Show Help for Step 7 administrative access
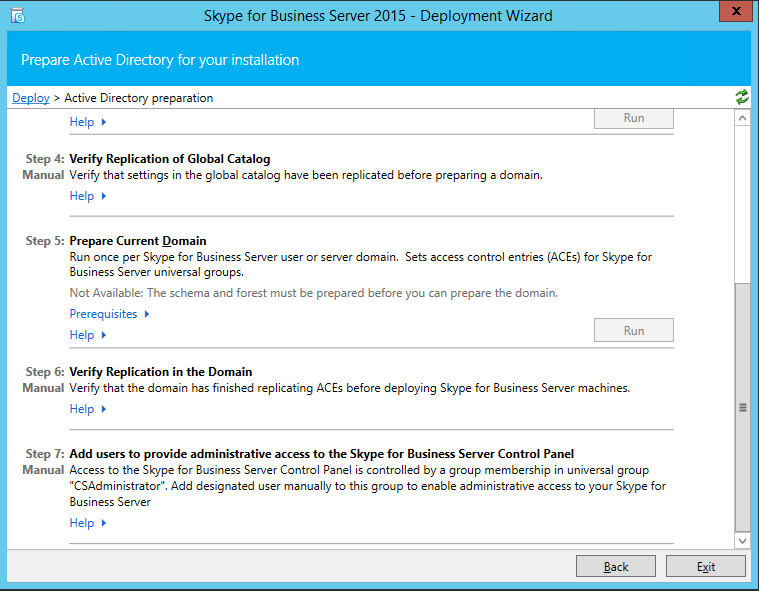759x591 pixels. [x=87, y=523]
